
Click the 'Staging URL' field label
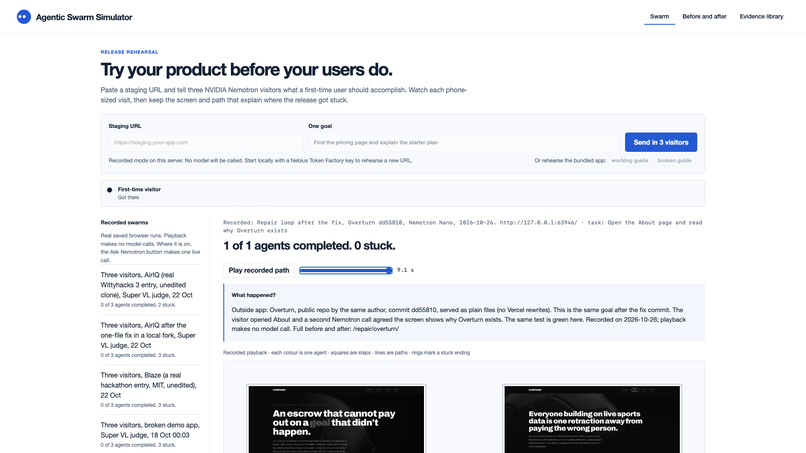pyautogui.click(x=125, y=126)
